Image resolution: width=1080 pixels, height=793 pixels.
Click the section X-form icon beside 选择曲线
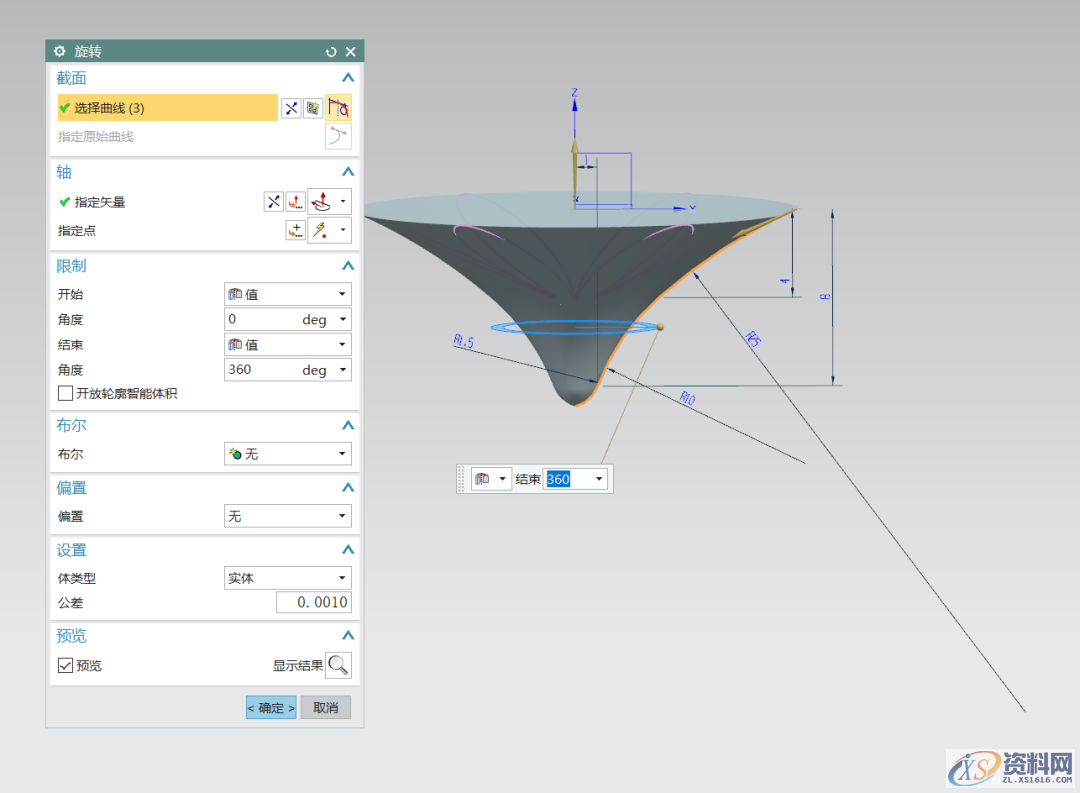point(290,108)
